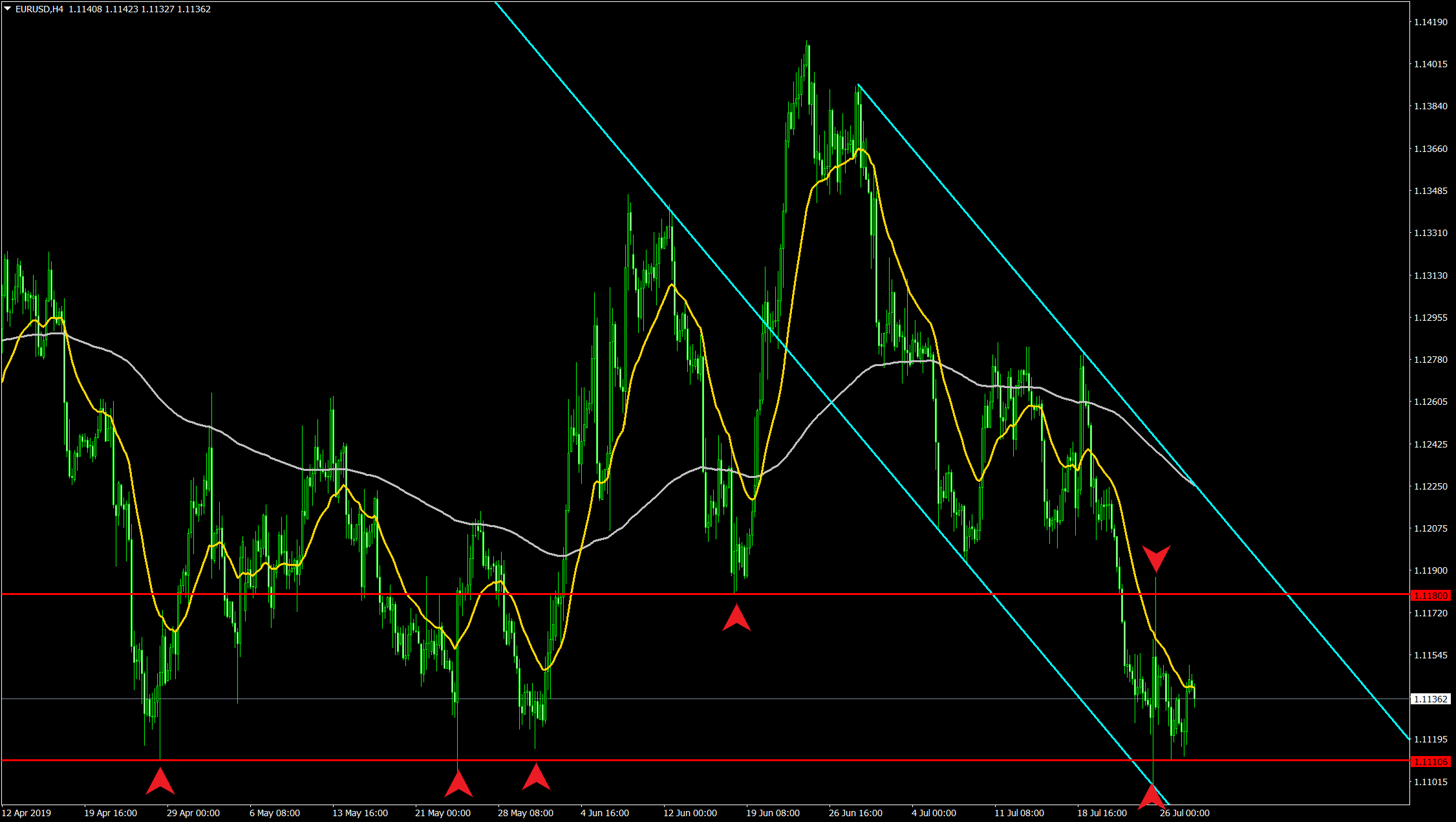Click the red up arrow near 26 Jul
The image size is (1456, 822).
tap(1151, 797)
